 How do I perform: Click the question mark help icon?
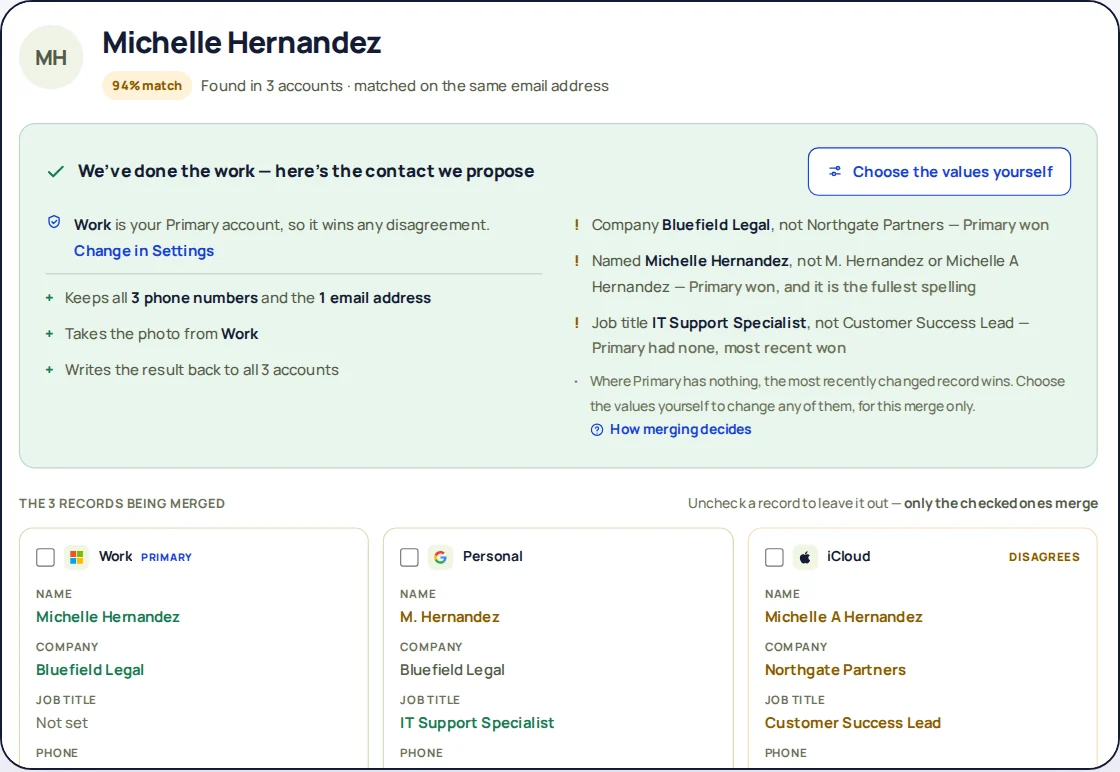tap(597, 430)
